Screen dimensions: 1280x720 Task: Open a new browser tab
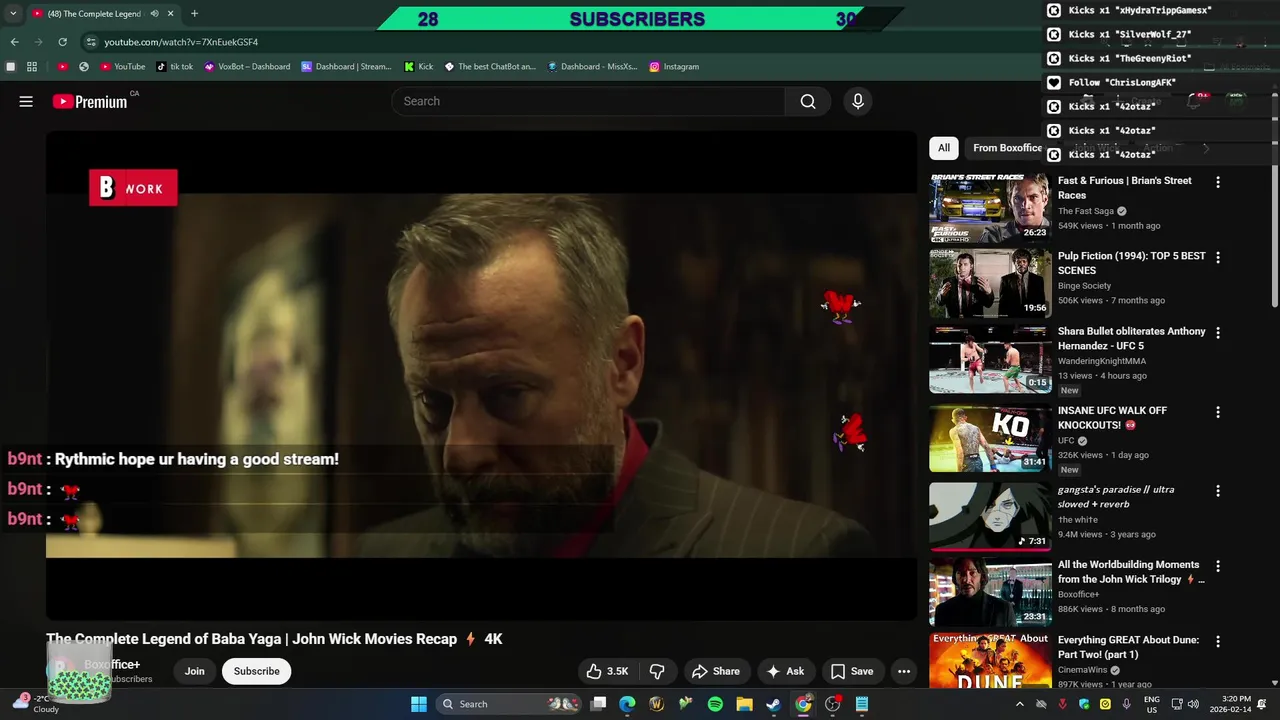194,14
